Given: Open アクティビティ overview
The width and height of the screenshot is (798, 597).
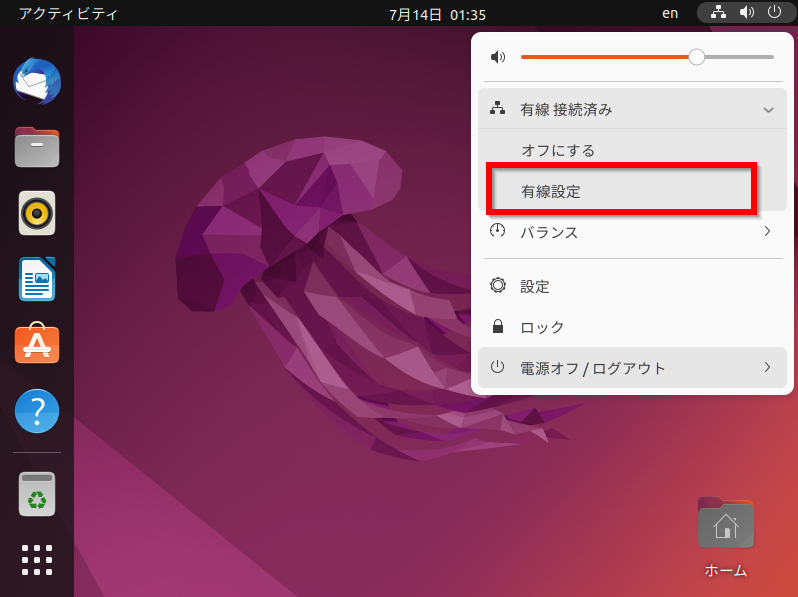Looking at the screenshot, I should tap(68, 13).
